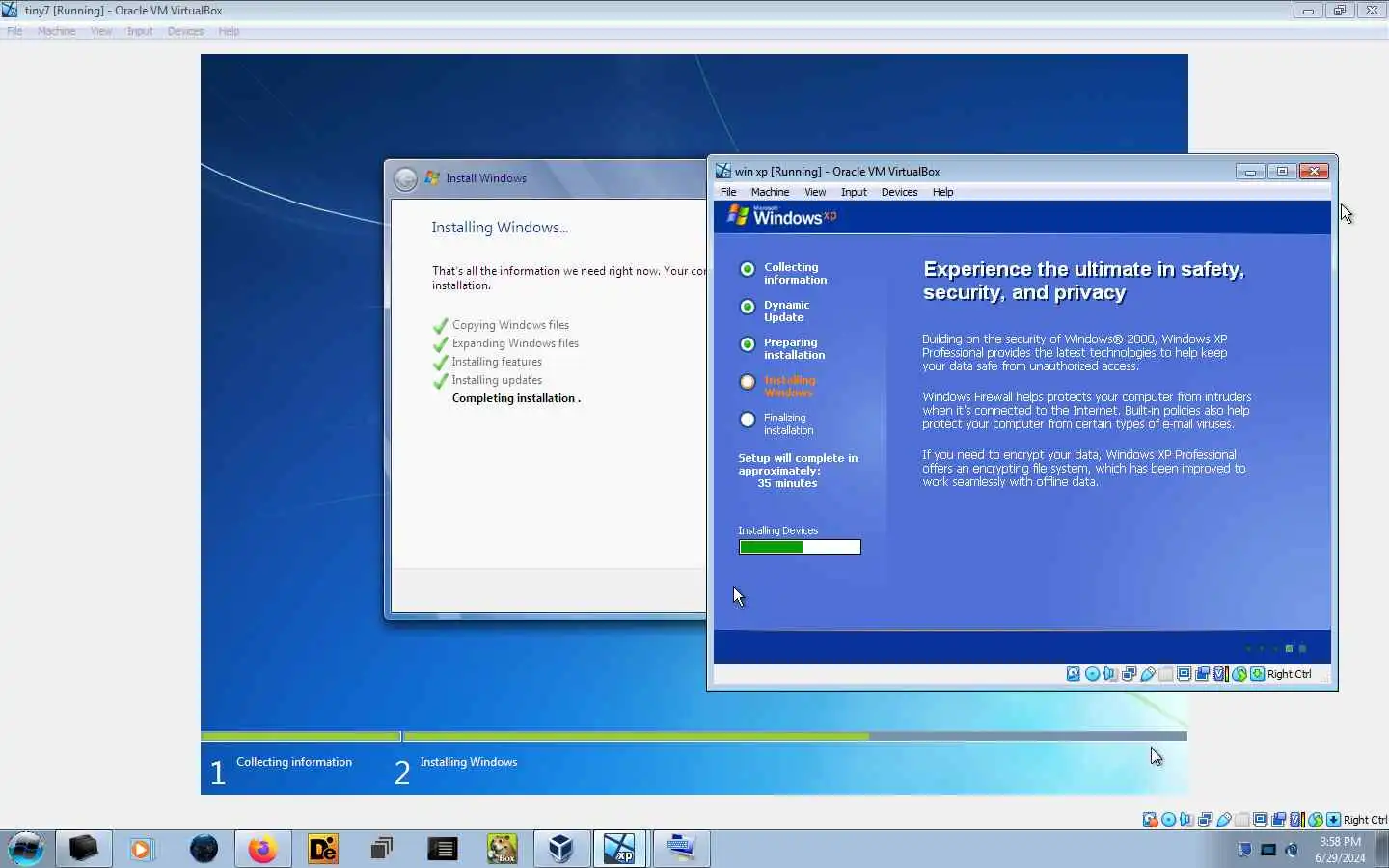Open VirtualBox Manager cube taskbar icon
The image size is (1389, 868).
click(561, 849)
